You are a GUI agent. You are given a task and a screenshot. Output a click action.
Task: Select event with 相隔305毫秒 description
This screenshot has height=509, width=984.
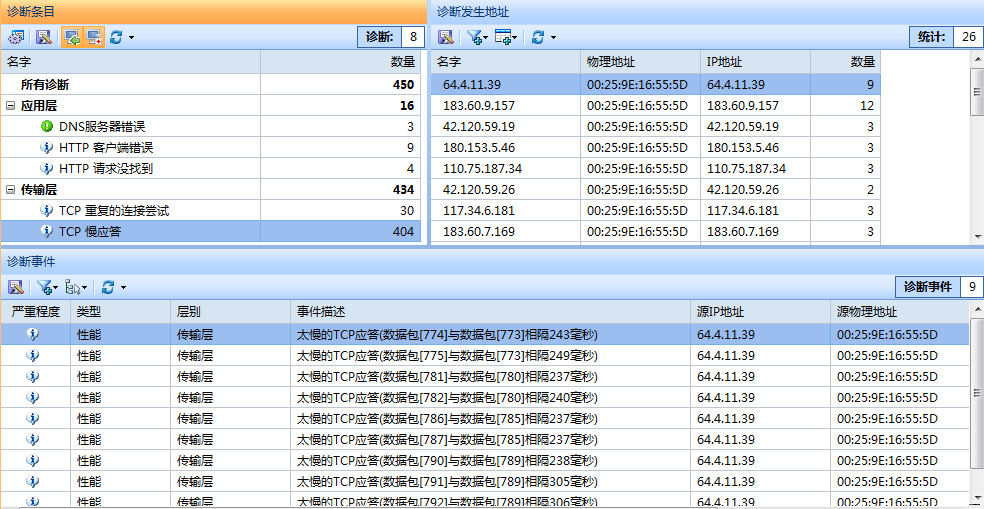coord(486,481)
